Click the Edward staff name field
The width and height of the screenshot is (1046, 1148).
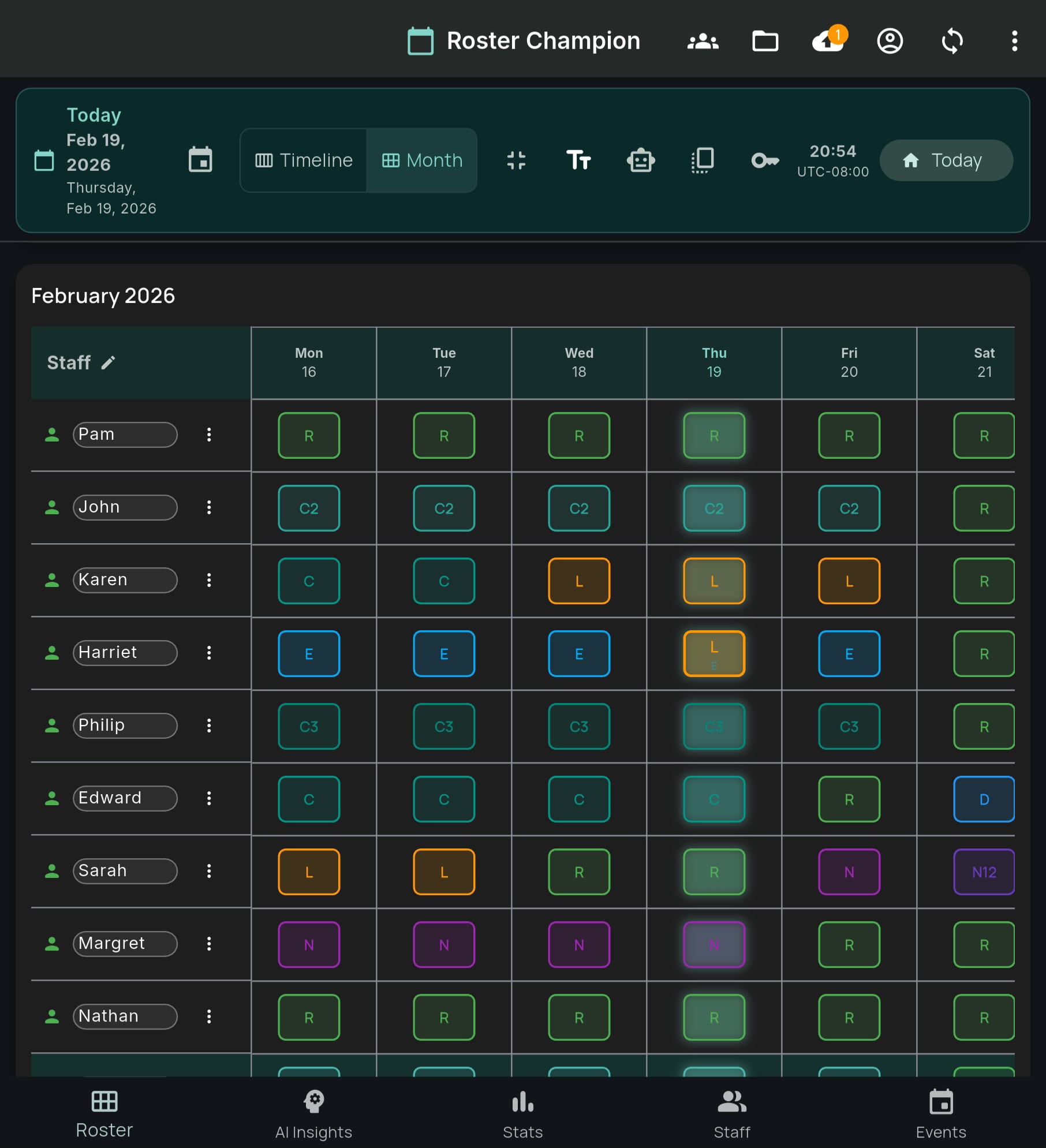(125, 798)
